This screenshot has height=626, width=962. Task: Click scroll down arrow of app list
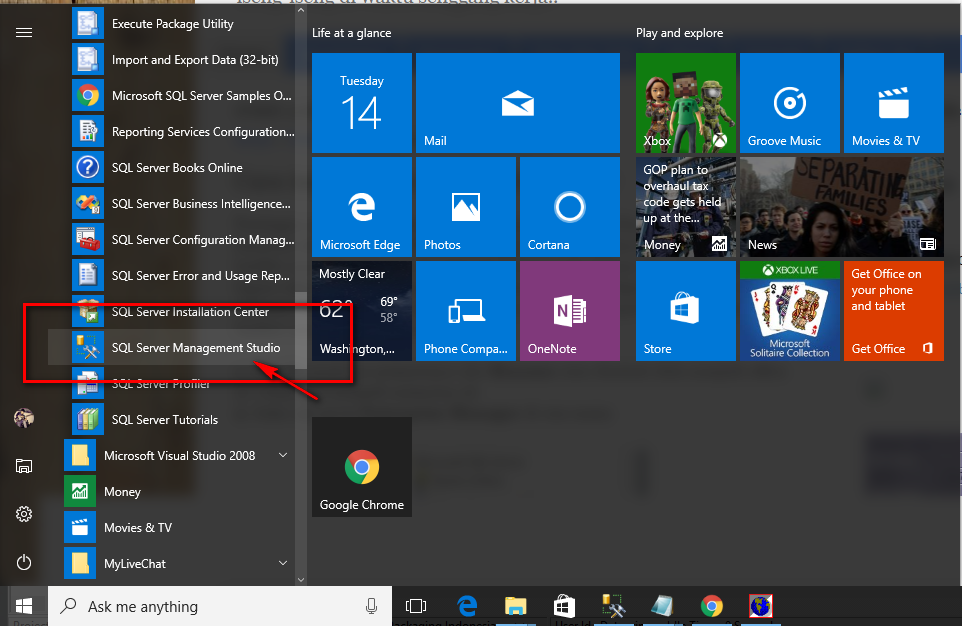coord(301,579)
